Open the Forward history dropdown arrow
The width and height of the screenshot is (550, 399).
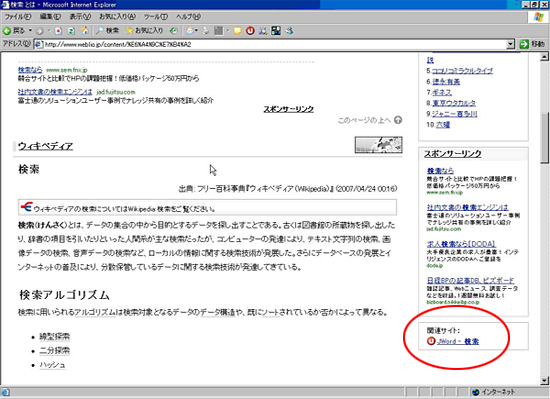tap(49, 31)
